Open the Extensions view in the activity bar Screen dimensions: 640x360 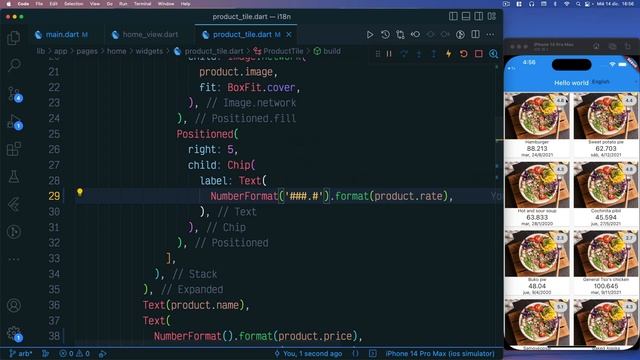click(14, 149)
